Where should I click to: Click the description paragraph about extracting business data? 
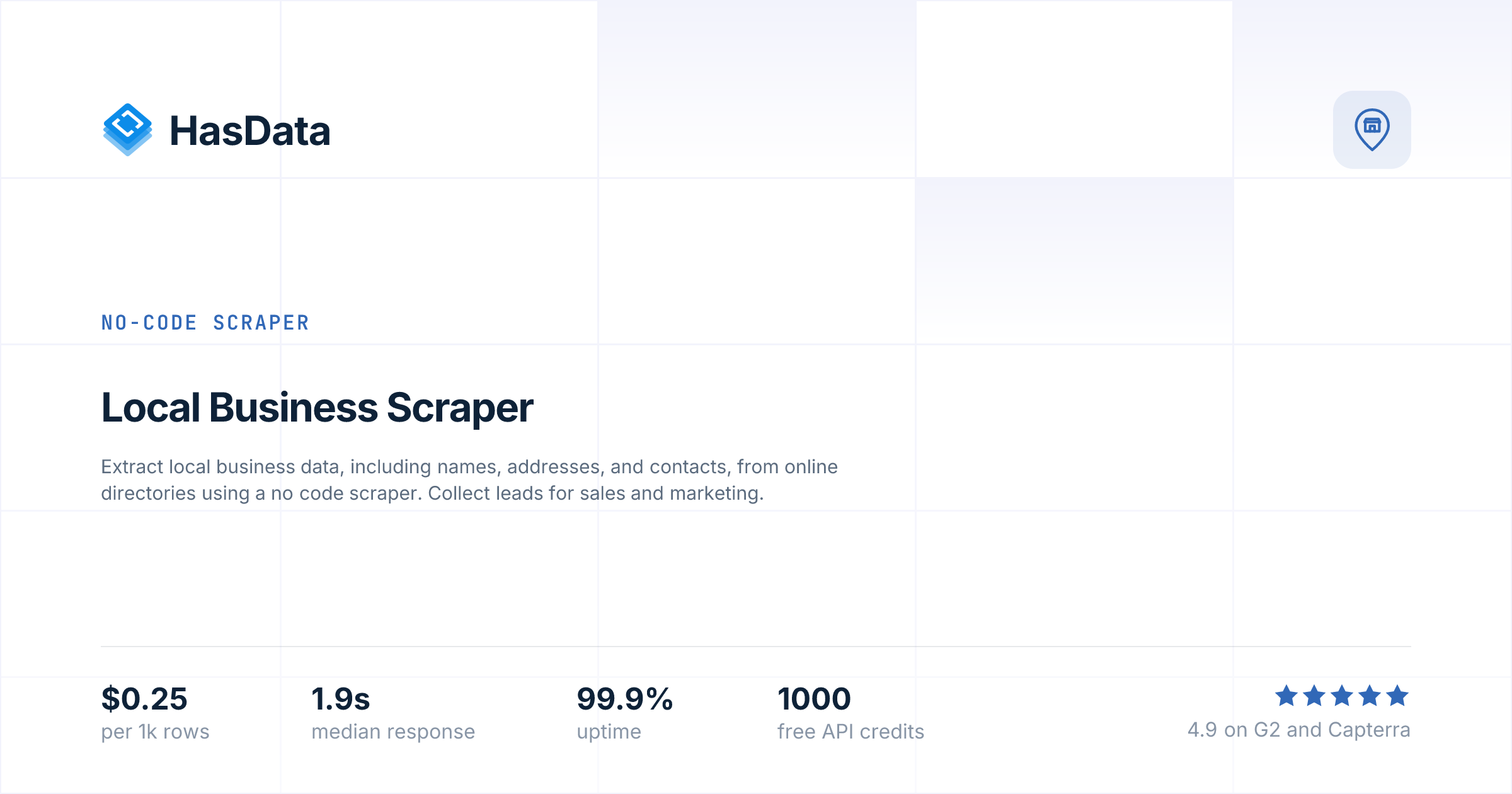tap(469, 480)
